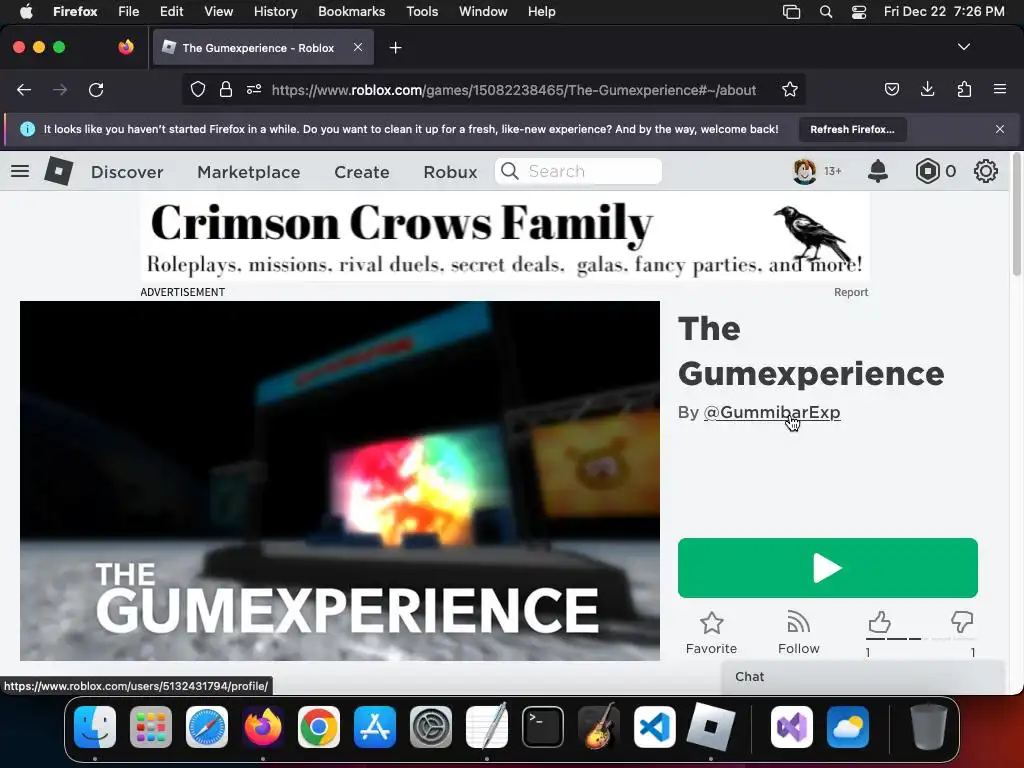Open Roblox app from the dock

(x=711, y=727)
